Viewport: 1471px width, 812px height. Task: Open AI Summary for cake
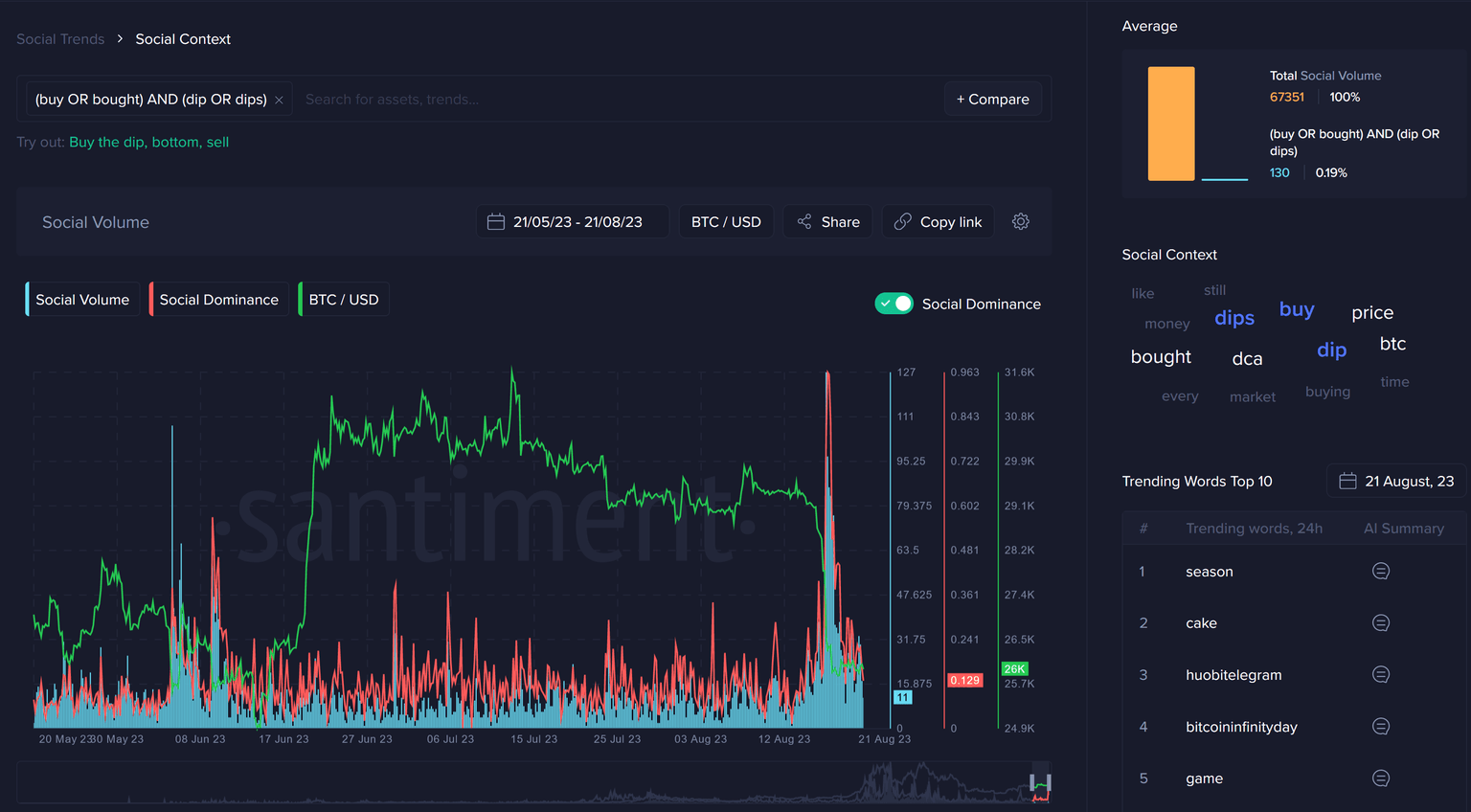pyautogui.click(x=1380, y=623)
